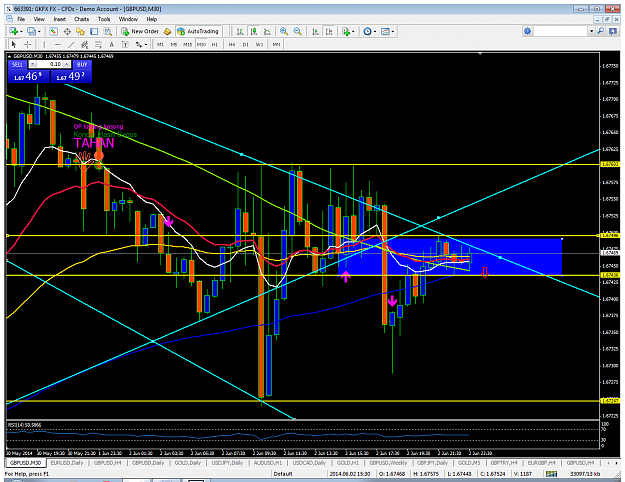
Task: Click the lot size volume field
Action: click(51, 64)
